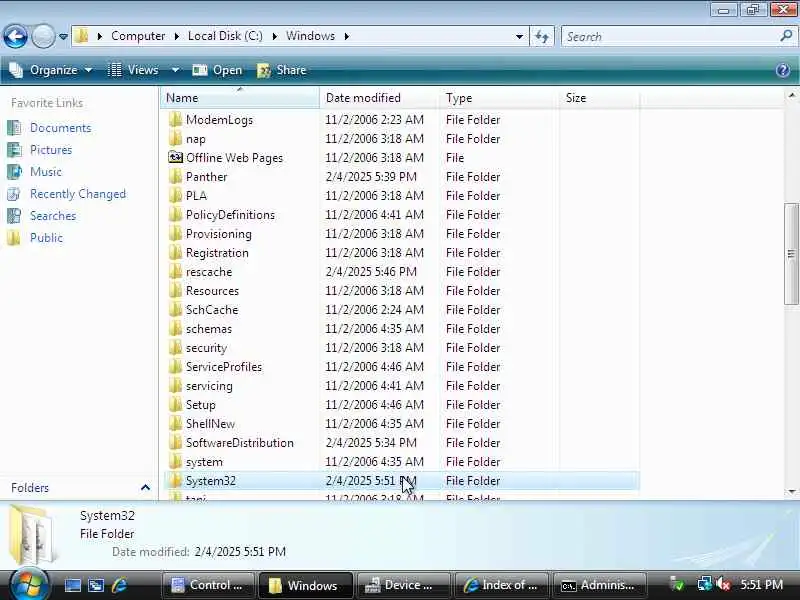Expand the arrow after Windows in breadcrumb
Screen dimensions: 800x600
click(x=346, y=36)
